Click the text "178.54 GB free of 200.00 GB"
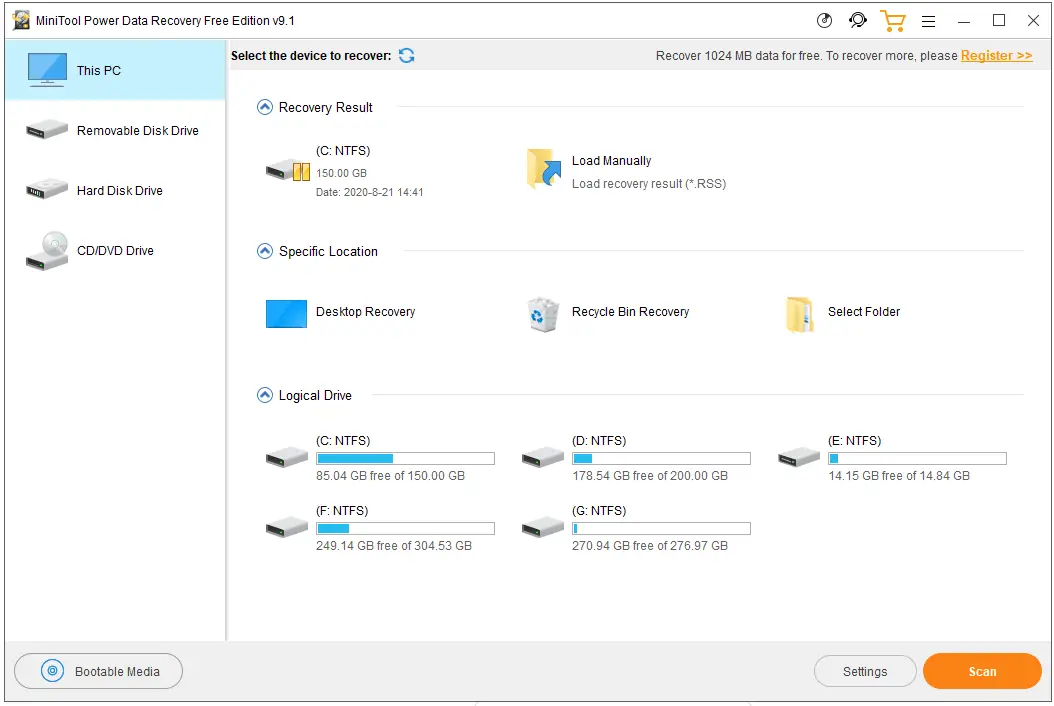The width and height of the screenshot is (1054, 706). (x=650, y=475)
